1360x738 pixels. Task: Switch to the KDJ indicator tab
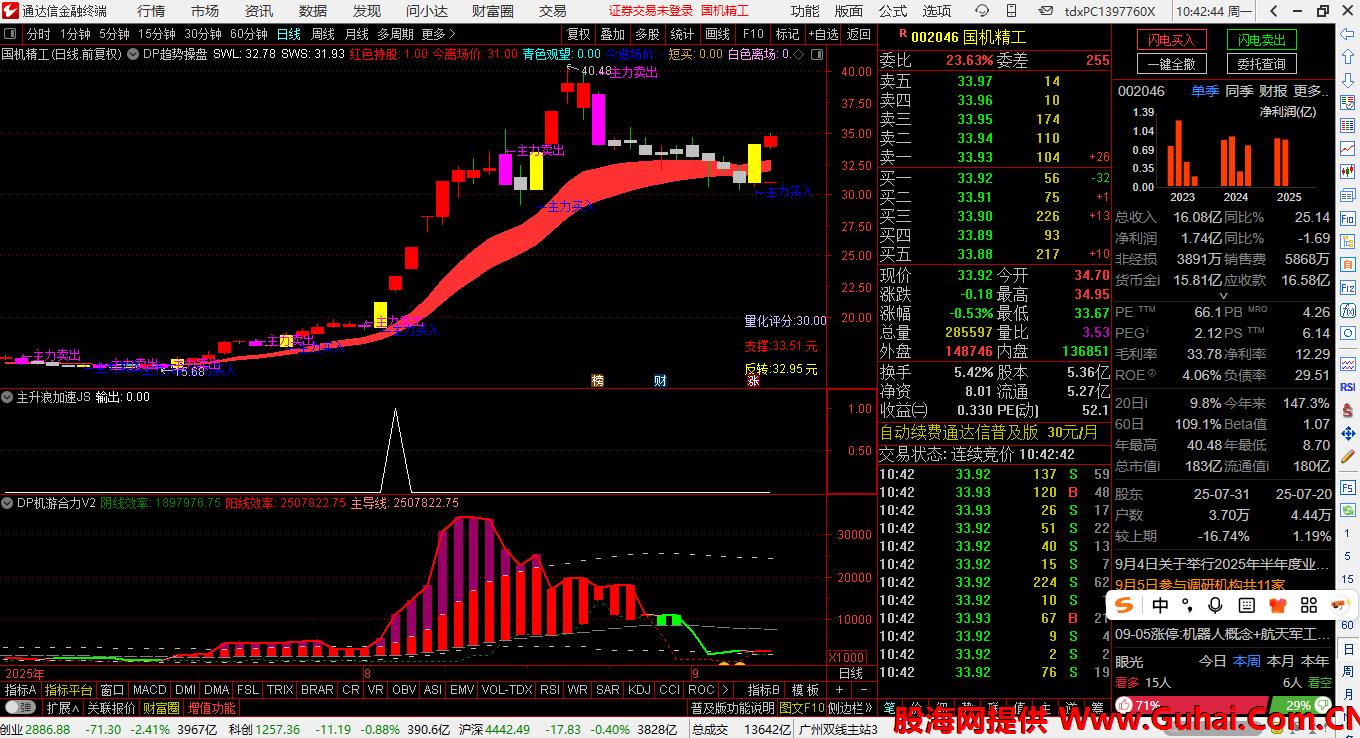639,690
